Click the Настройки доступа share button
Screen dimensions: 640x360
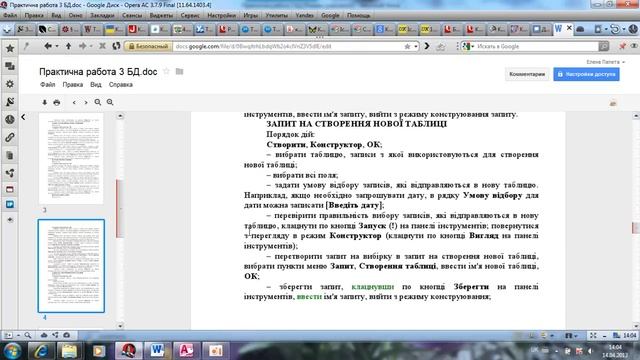pos(587,74)
